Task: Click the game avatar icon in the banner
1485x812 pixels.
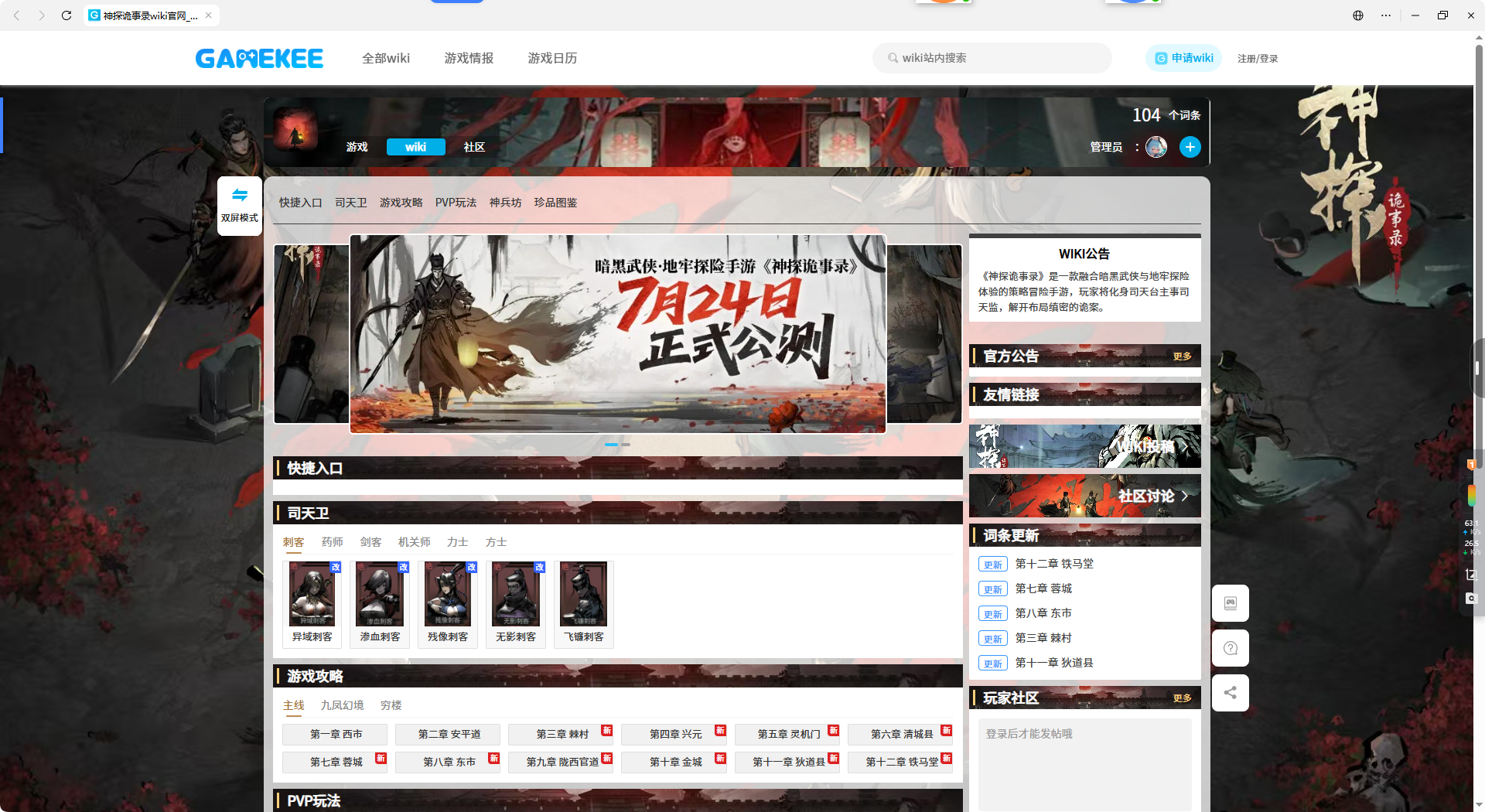Action: [x=295, y=128]
